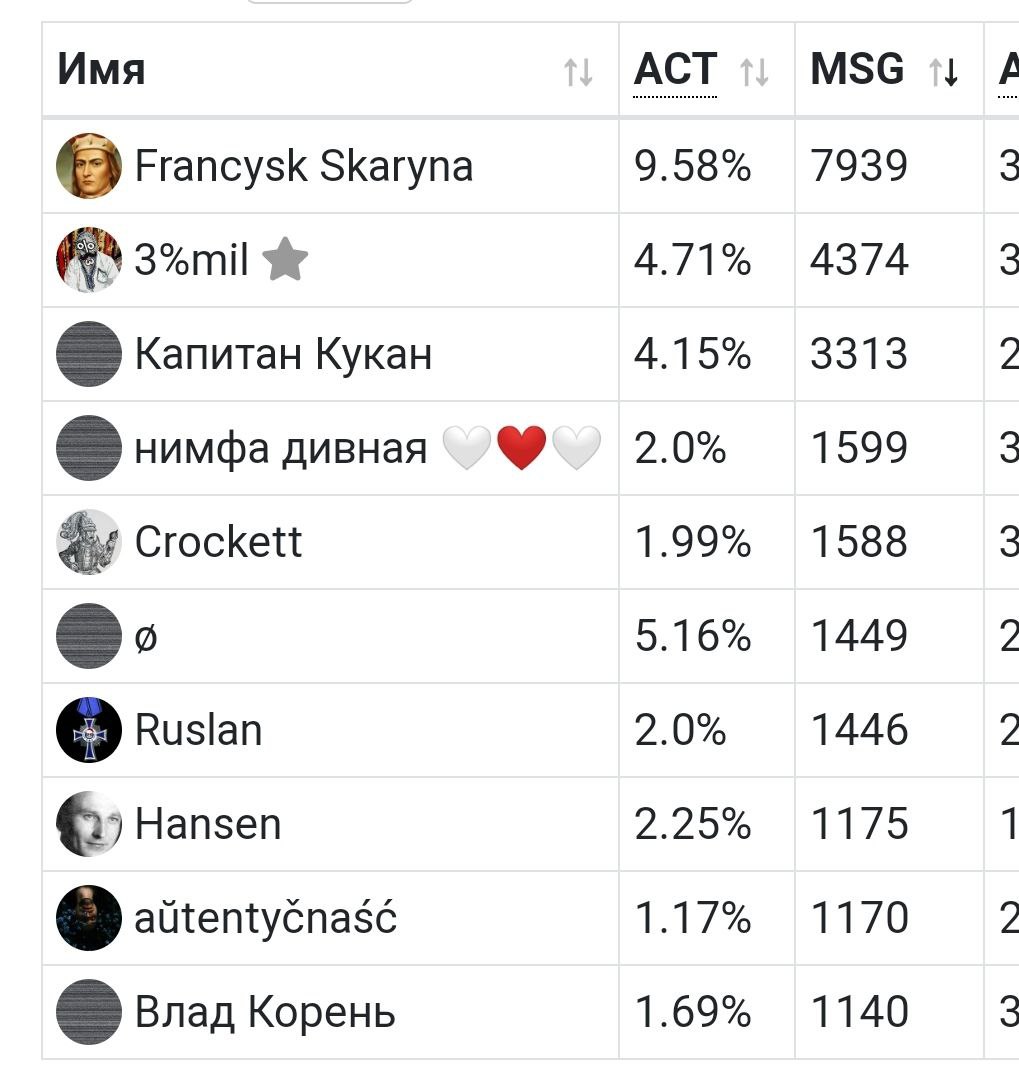
Task: Open the 3%mil avatar picture
Action: point(89,260)
